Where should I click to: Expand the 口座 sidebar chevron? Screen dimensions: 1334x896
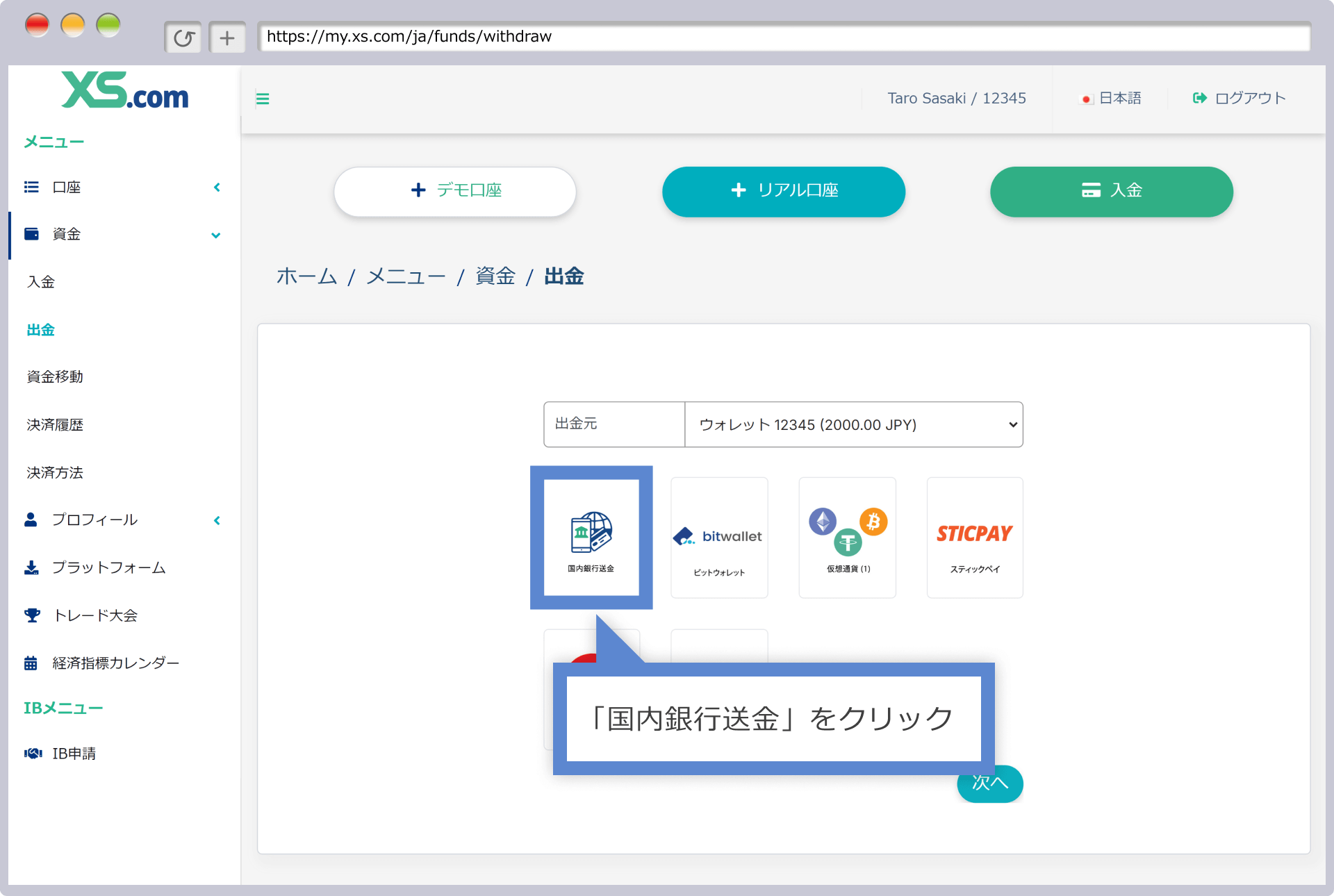(x=217, y=188)
